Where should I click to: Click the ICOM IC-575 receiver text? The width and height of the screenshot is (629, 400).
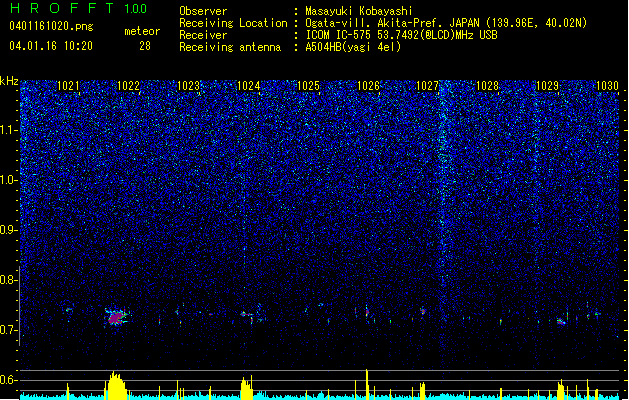tap(401, 35)
